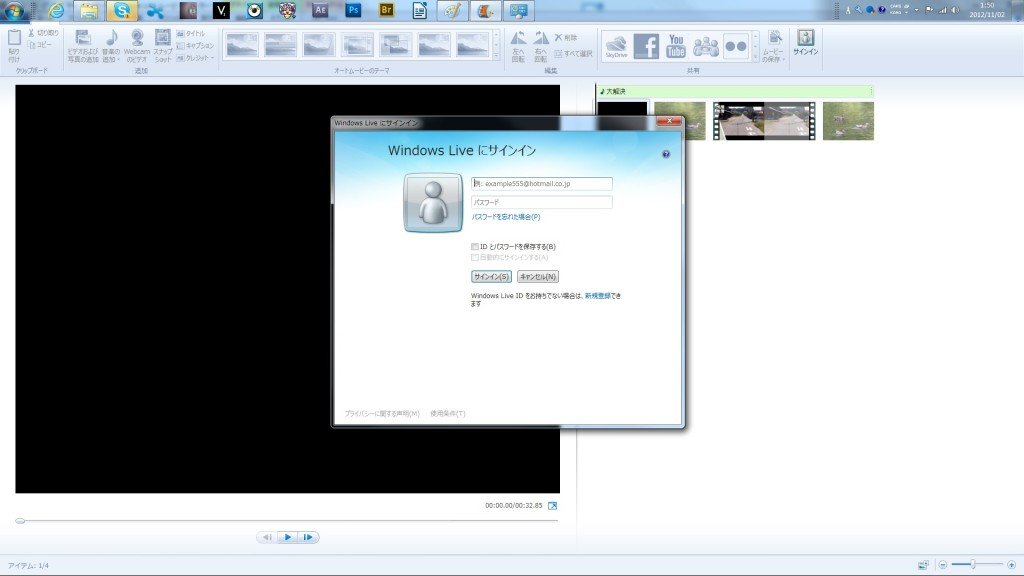Click the Play button under preview

pos(287,537)
